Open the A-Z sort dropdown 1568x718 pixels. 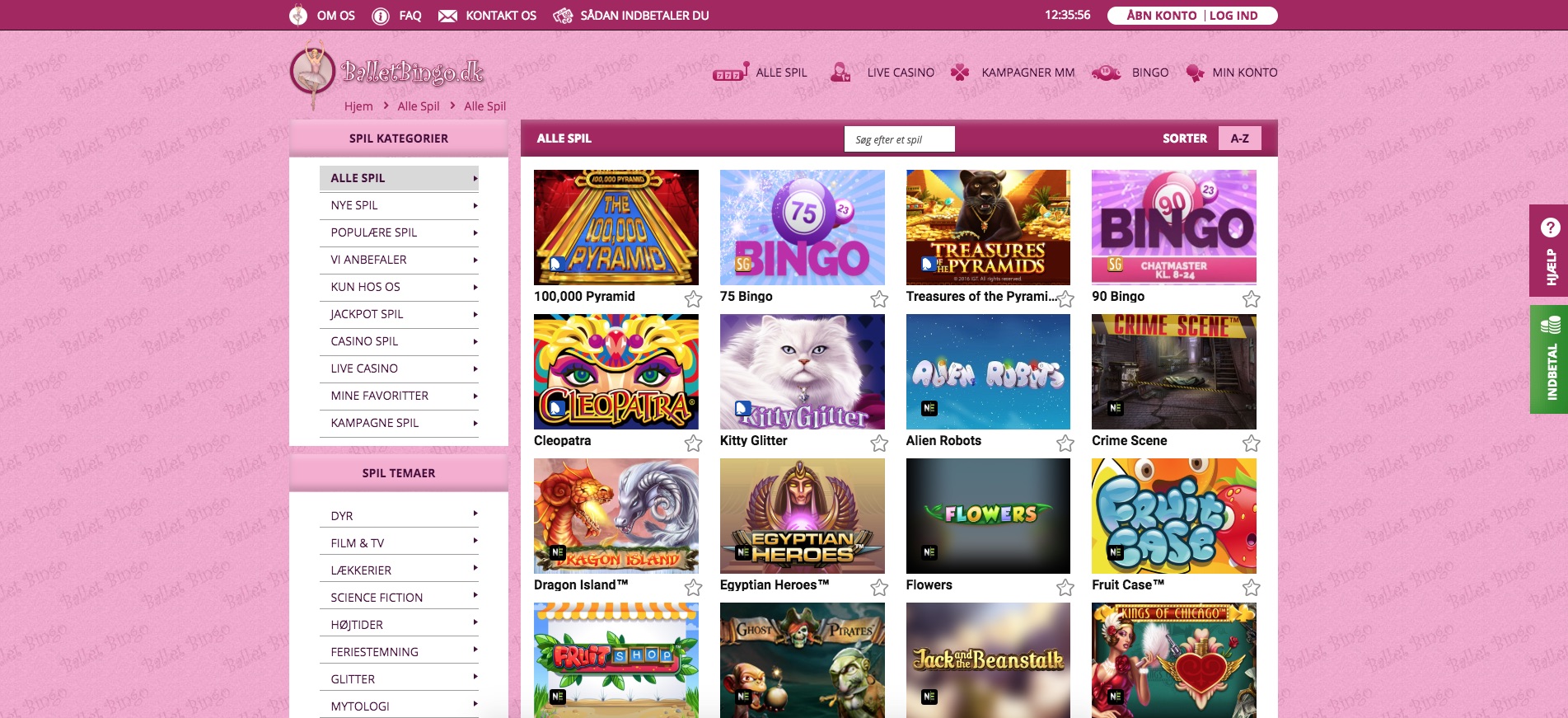[1239, 138]
